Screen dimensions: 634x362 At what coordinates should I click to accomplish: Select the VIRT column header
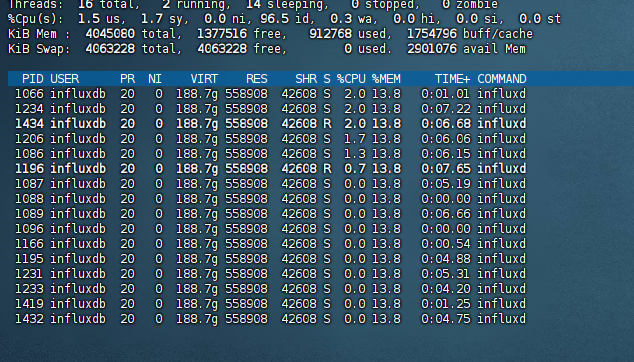204,78
